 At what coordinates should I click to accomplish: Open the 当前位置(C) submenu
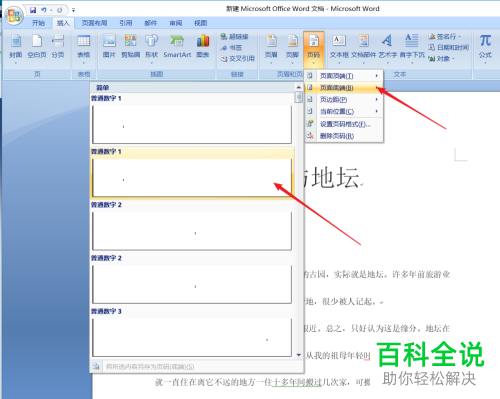pyautogui.click(x=344, y=111)
